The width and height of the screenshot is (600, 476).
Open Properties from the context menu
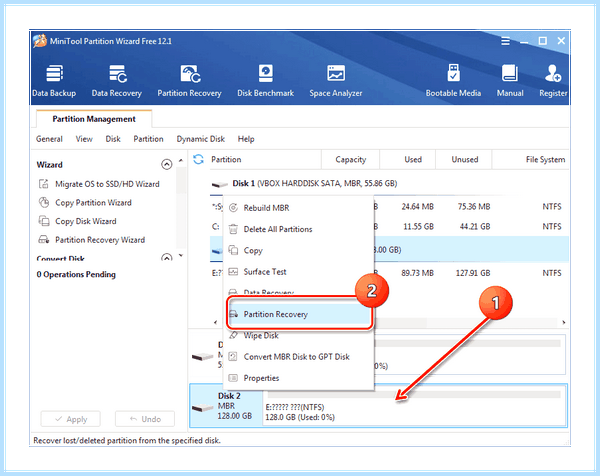(298, 378)
